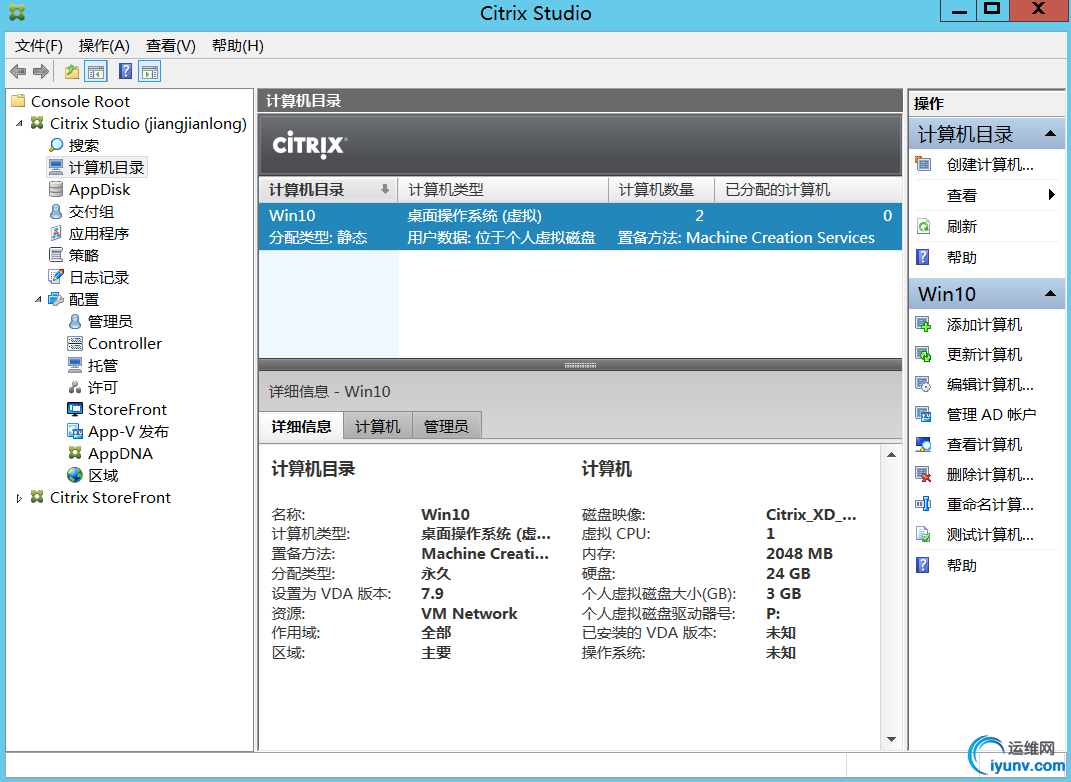Click the Forward arrow in the toolbar
Screen dimensions: 1071x782
tap(41, 71)
